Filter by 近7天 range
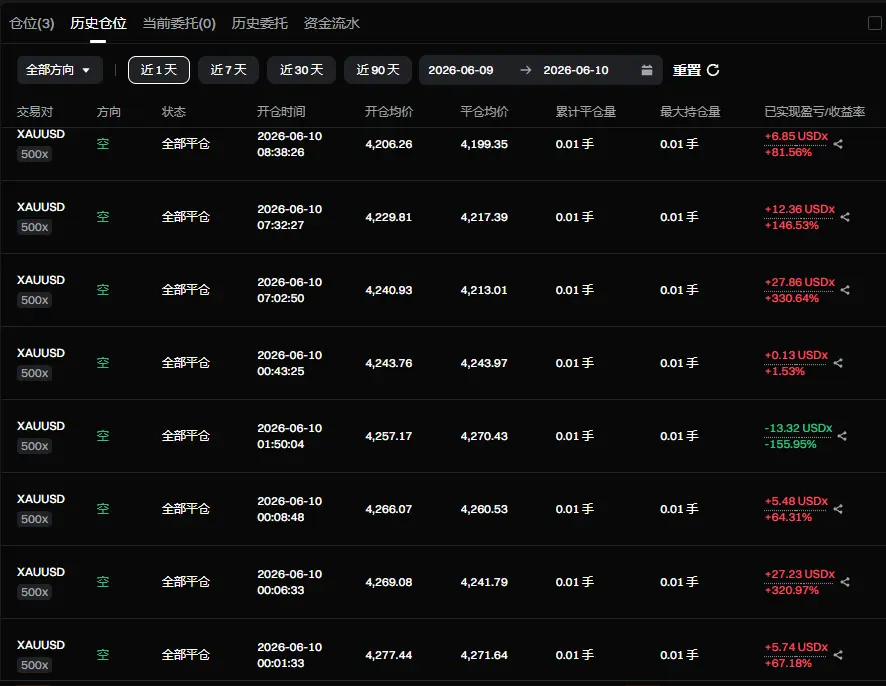886x686 pixels. point(228,70)
